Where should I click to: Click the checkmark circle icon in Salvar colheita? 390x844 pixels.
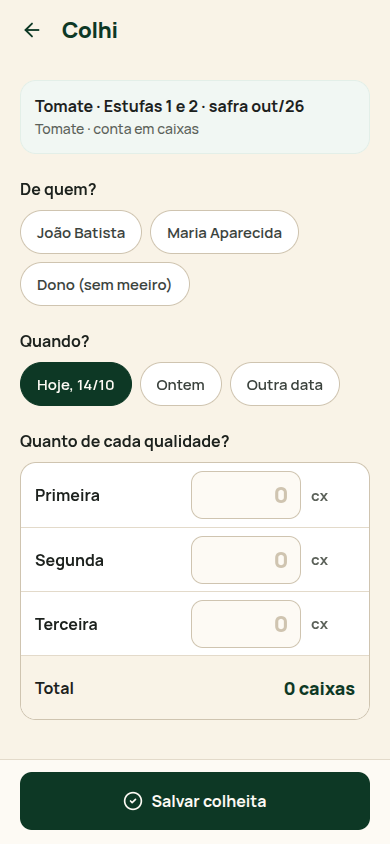point(133,801)
